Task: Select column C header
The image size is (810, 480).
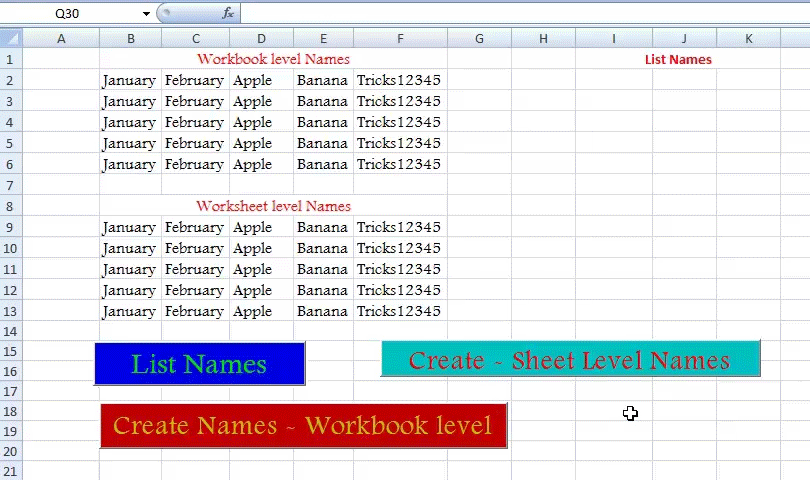Action: click(x=196, y=38)
